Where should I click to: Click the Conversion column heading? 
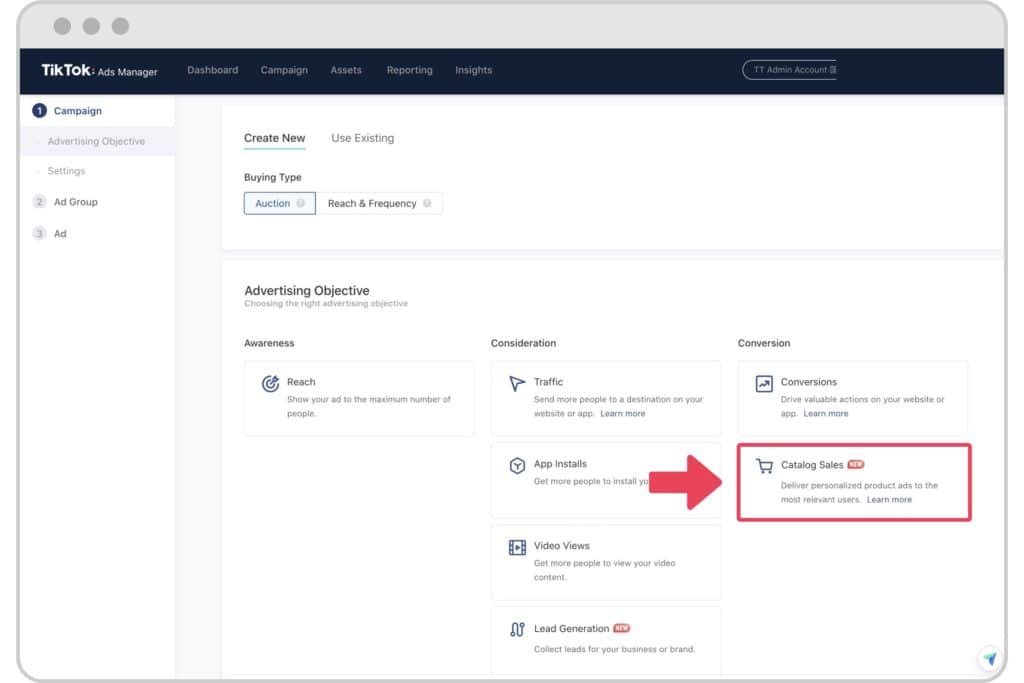(x=764, y=343)
